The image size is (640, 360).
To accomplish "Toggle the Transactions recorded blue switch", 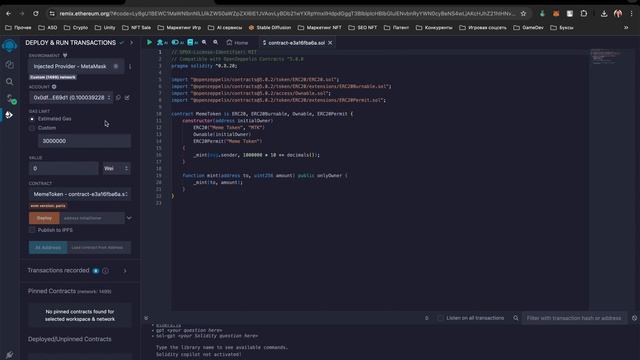I will coord(96,271).
